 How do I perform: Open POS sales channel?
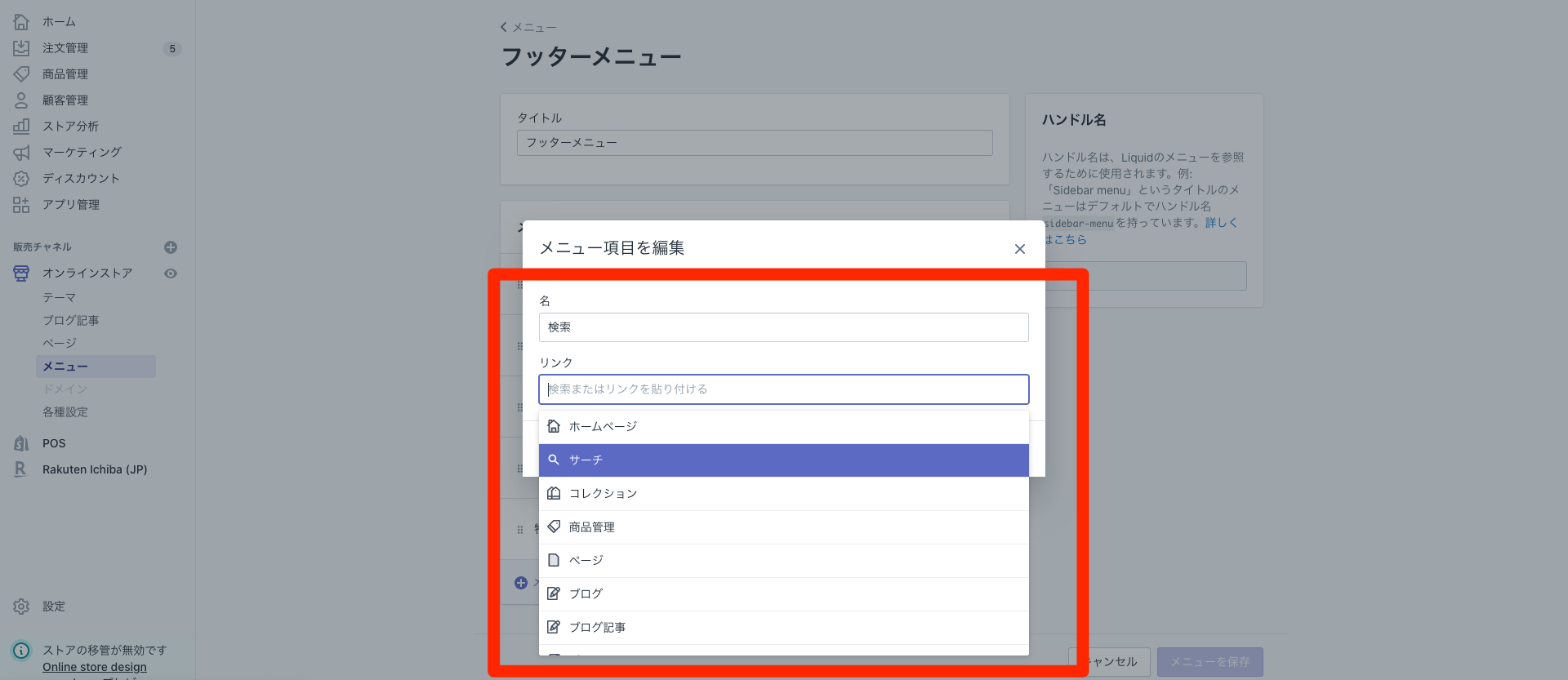54,443
